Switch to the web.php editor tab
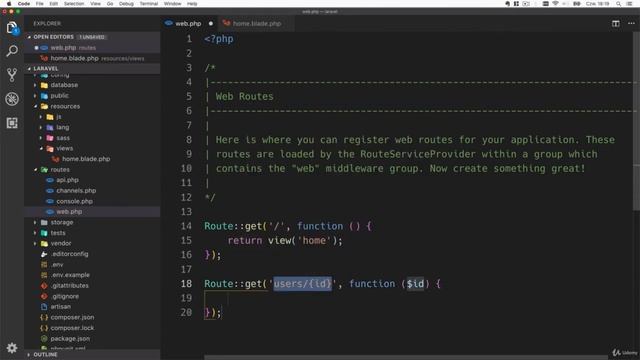This screenshot has height=360, width=640. (x=188, y=24)
